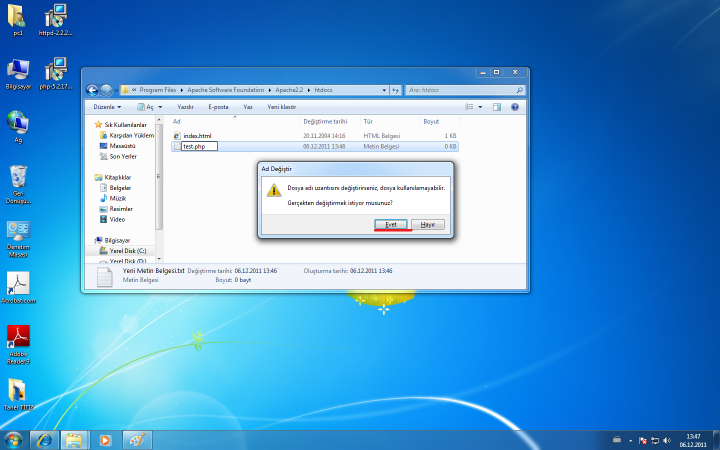This screenshot has width=720, height=450.
Task: Open the view options dropdown arrow
Action: [x=481, y=106]
